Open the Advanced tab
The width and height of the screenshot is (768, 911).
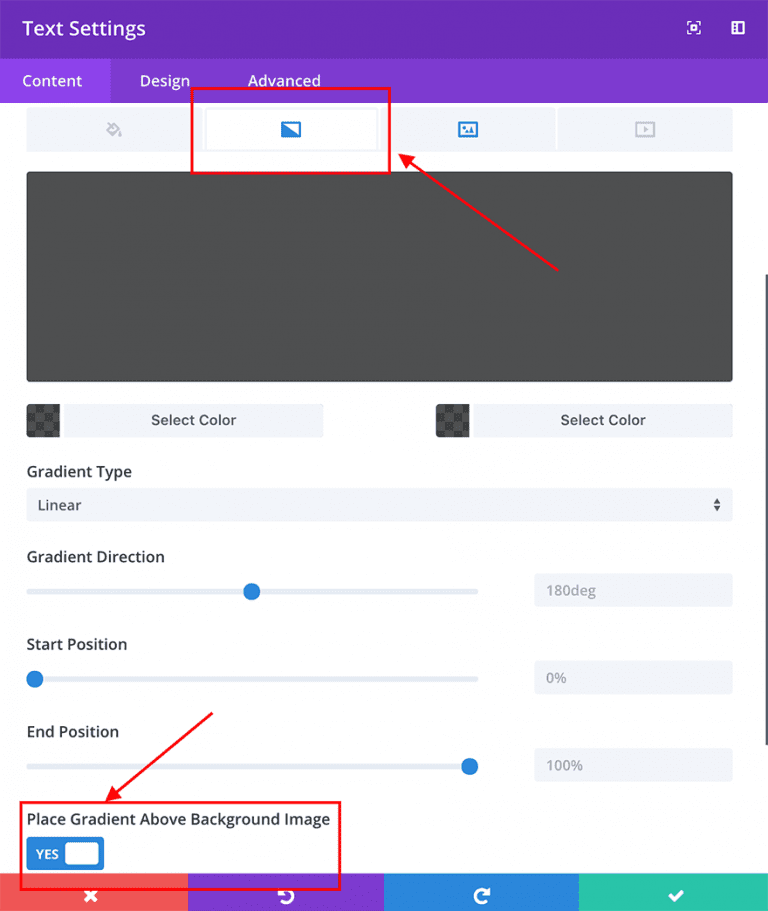point(283,80)
